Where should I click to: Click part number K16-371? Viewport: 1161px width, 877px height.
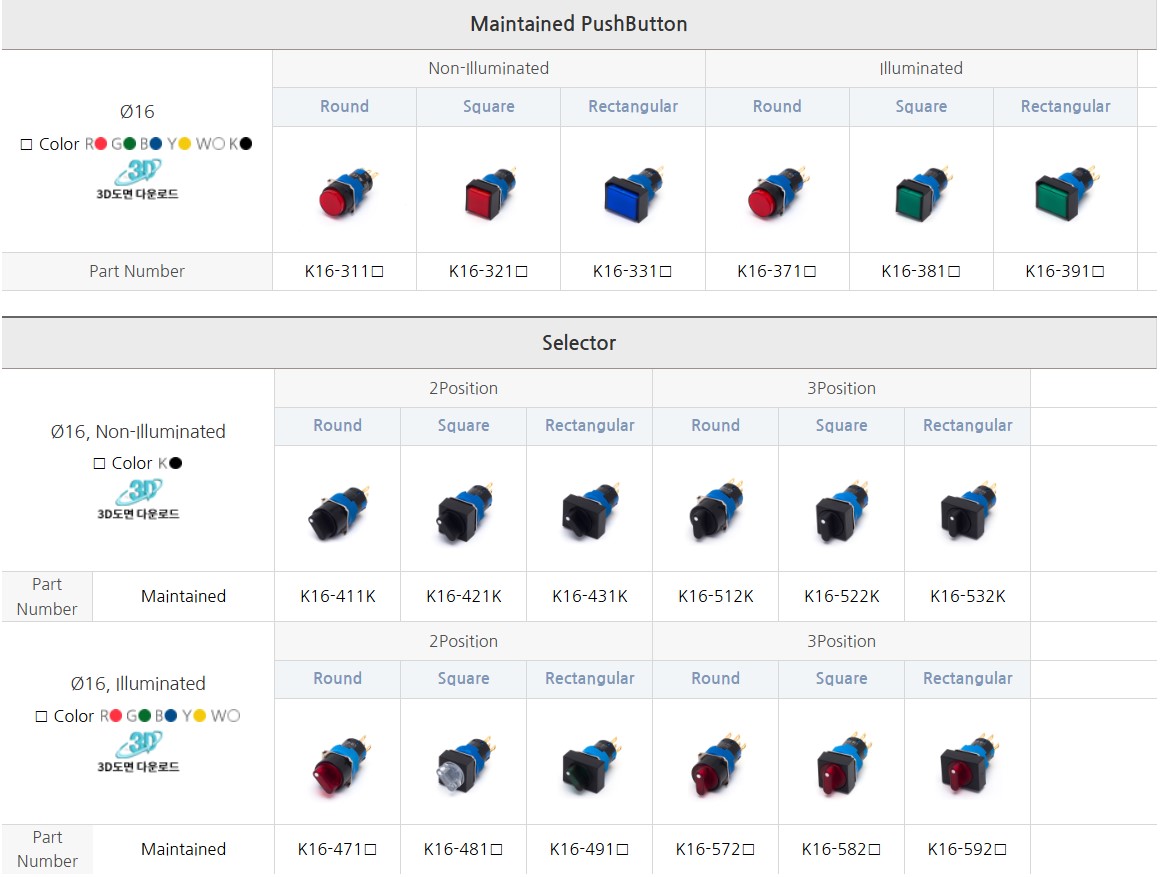point(777,271)
